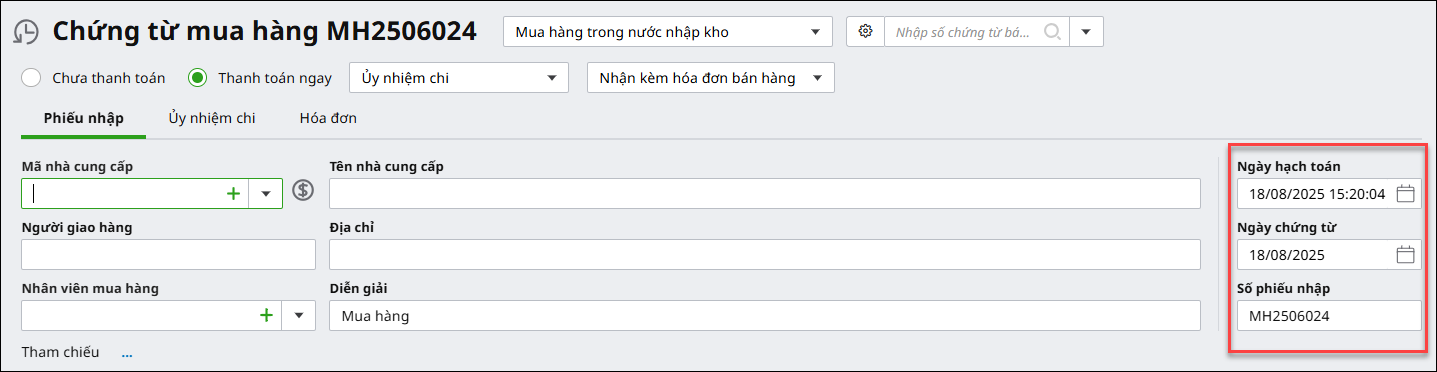Click the Số phiếu nhập field
The height and width of the screenshot is (372, 1437).
[1329, 316]
